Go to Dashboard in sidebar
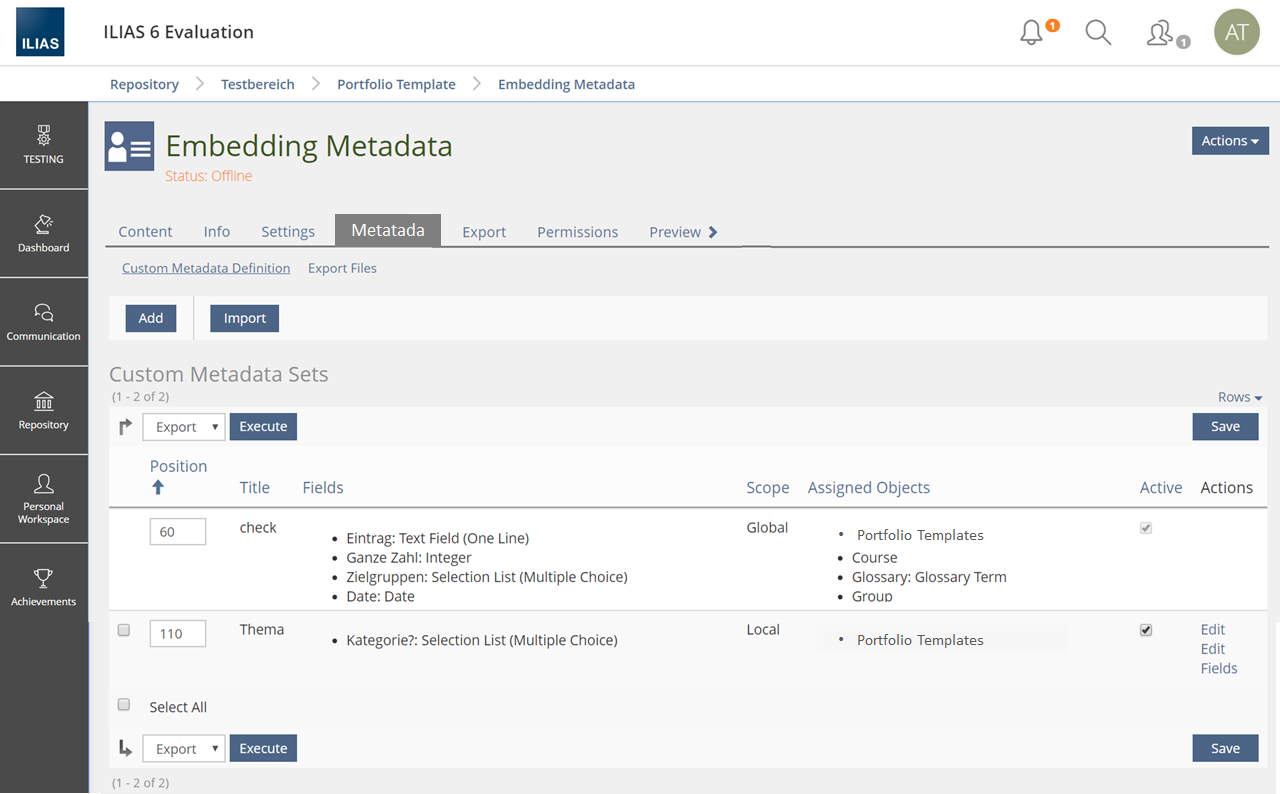Screen dimensions: 1280x794 coord(44,233)
